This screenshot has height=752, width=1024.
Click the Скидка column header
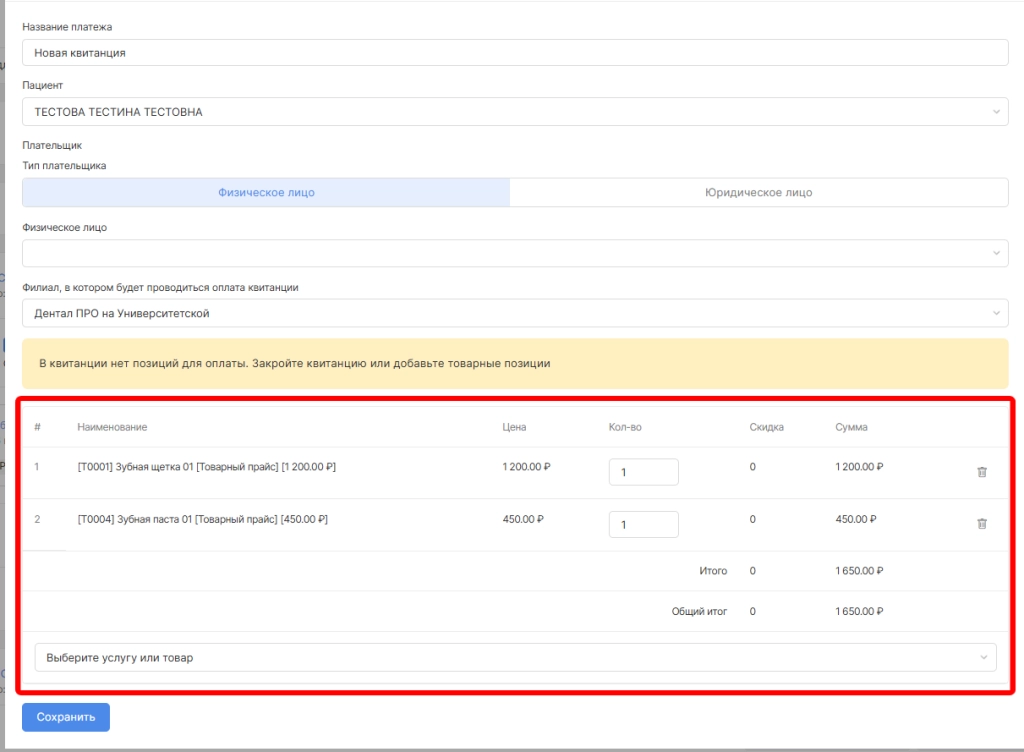pos(766,427)
